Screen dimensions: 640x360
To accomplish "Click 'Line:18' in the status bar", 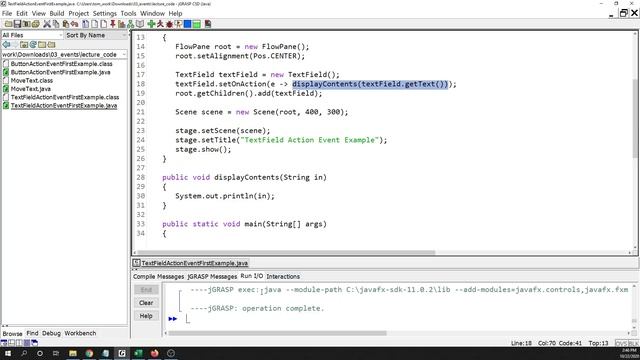I will pos(521,343).
